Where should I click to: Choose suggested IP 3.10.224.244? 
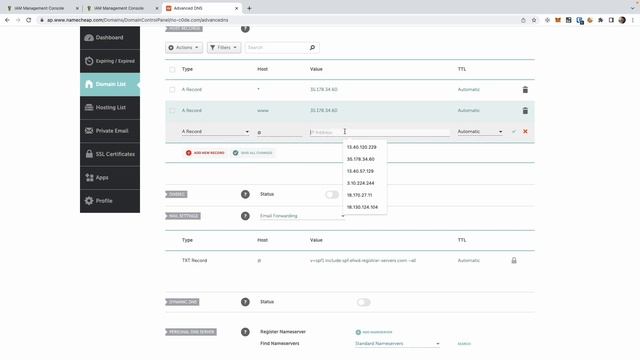pos(360,183)
